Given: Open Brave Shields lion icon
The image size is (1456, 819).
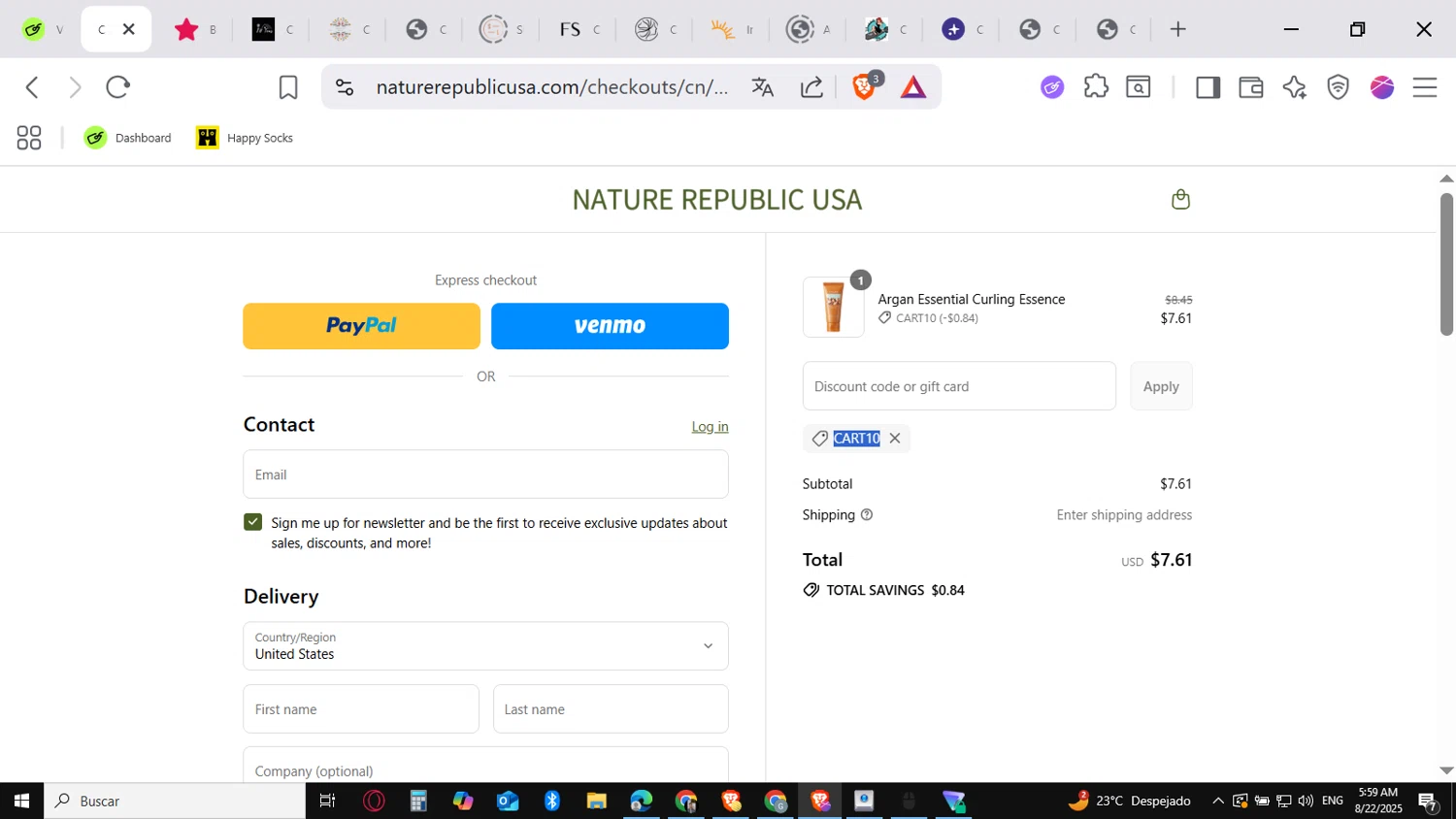Looking at the screenshot, I should click(863, 87).
